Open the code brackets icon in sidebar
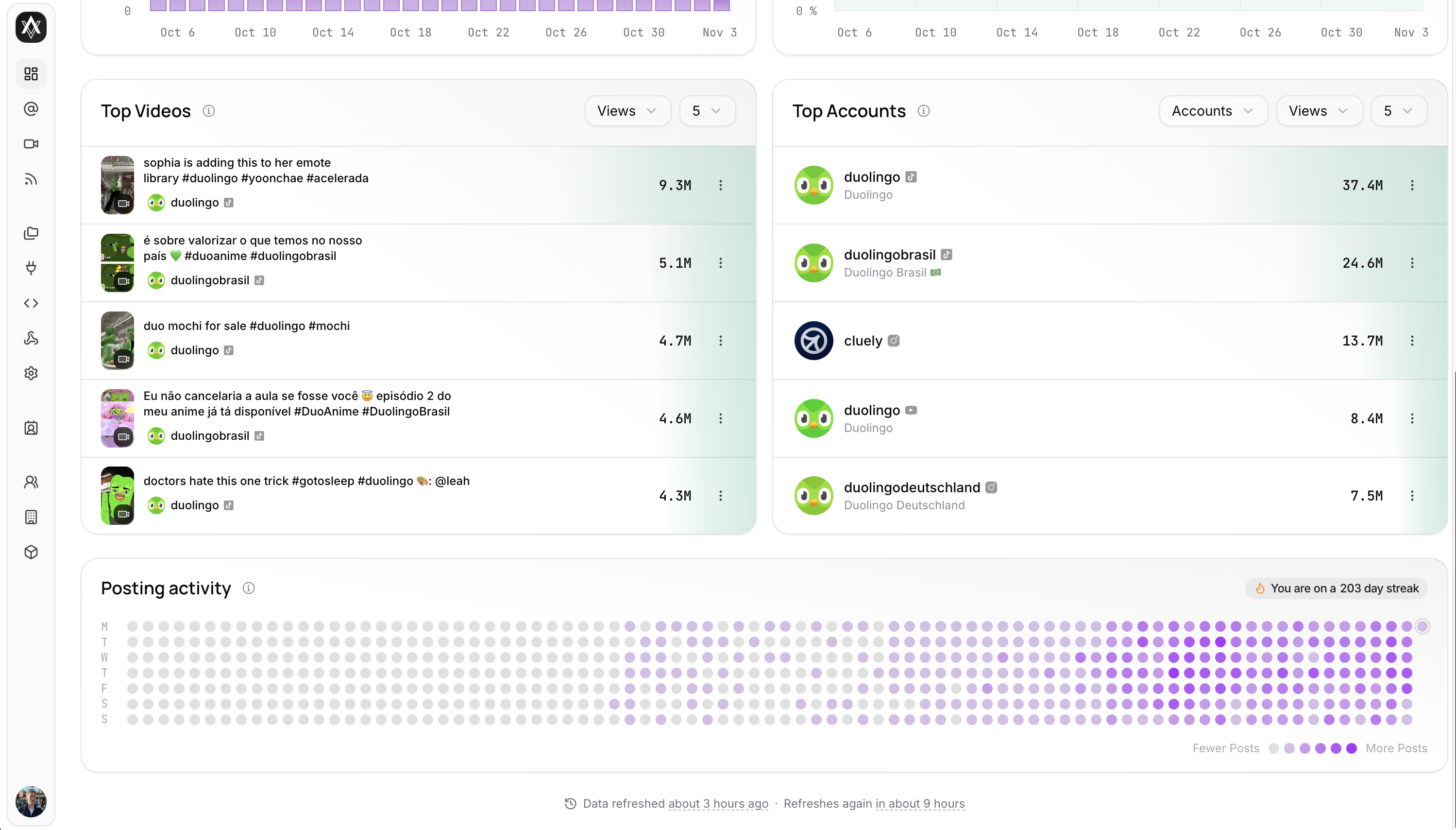 [x=31, y=303]
